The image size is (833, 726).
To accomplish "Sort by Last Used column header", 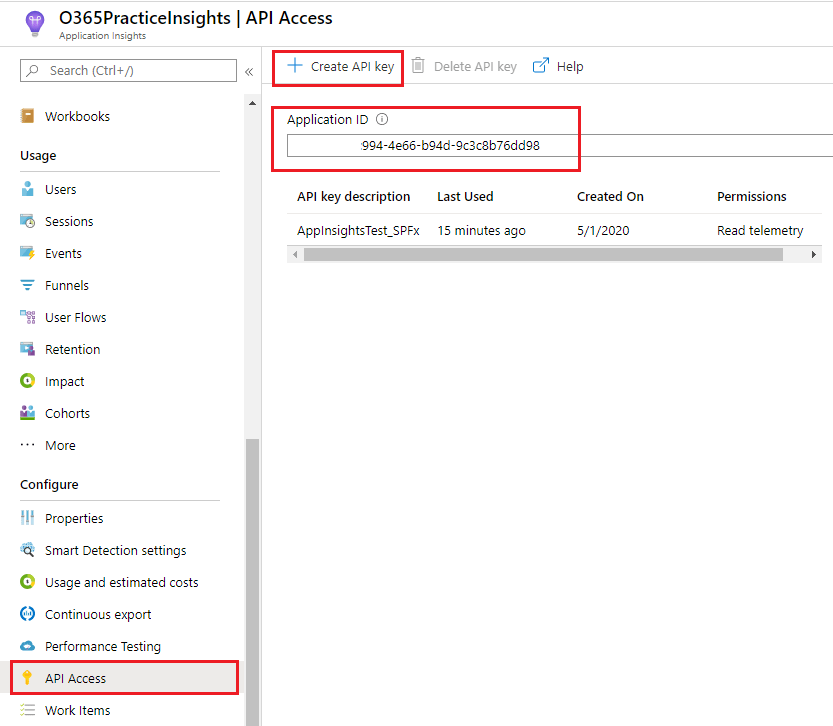I will click(x=465, y=196).
